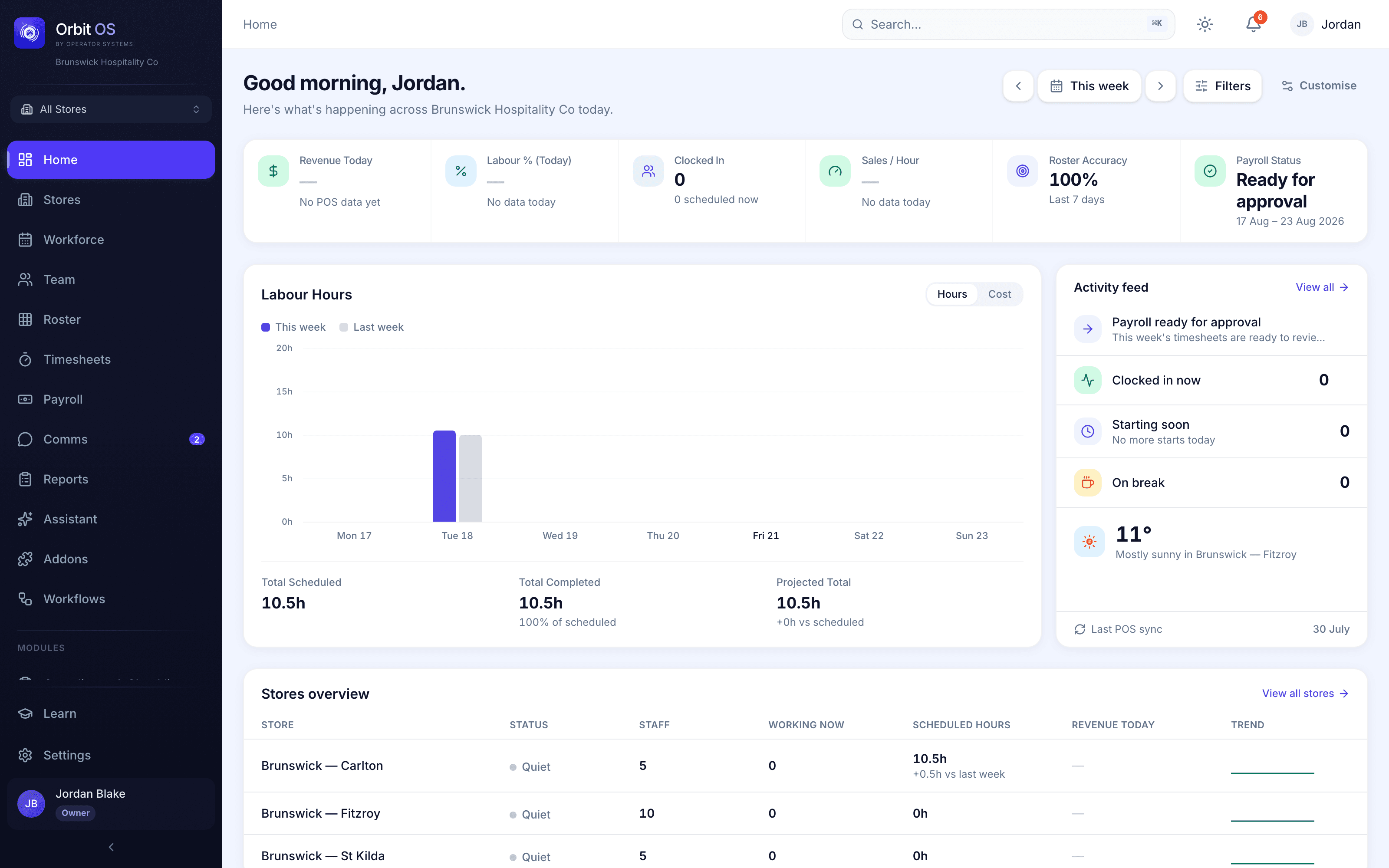Image resolution: width=1389 pixels, height=868 pixels.
Task: Click the SCHEDULED HOURS column header
Action: (x=961, y=724)
